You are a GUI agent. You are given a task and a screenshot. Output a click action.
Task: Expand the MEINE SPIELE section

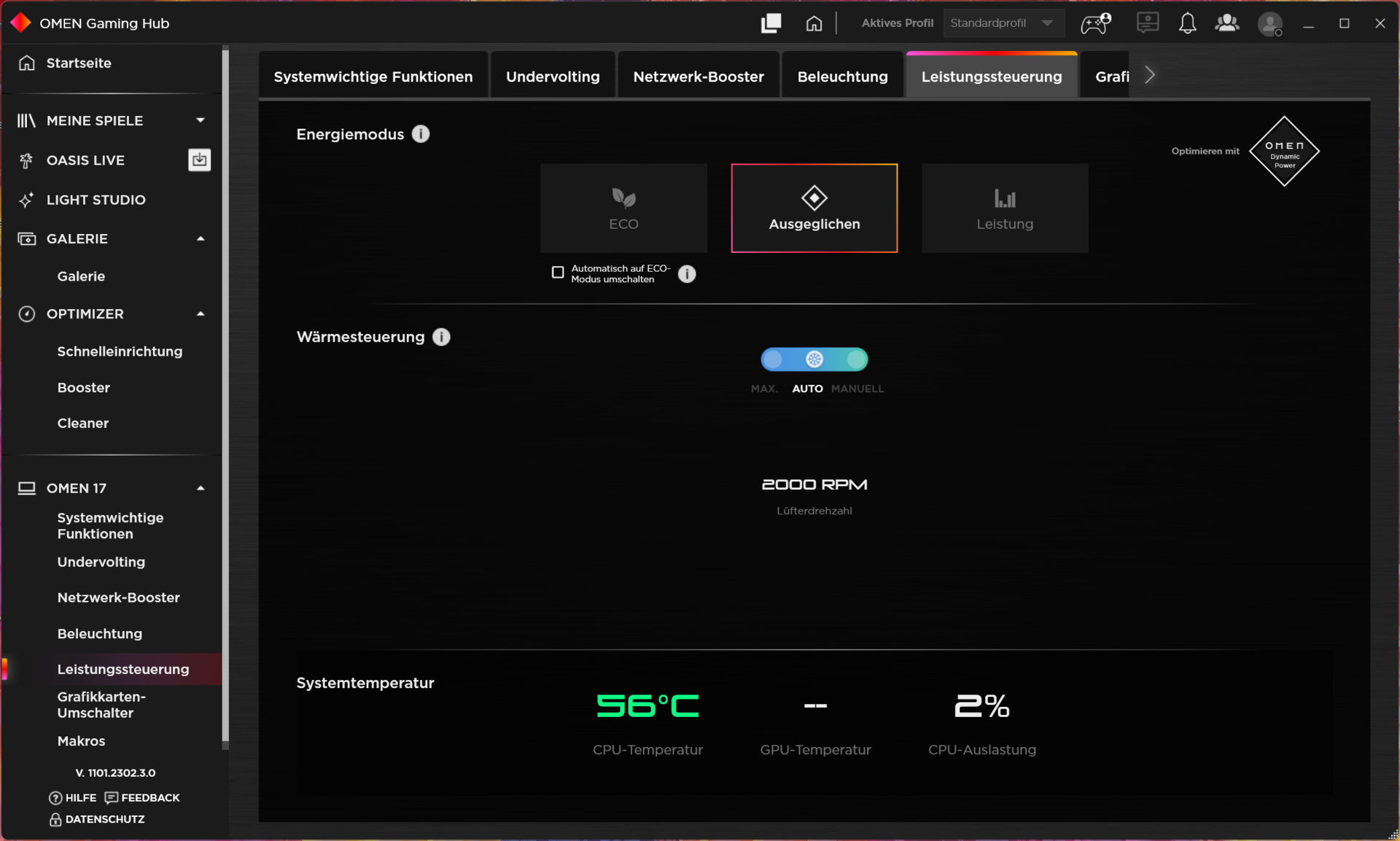click(x=200, y=120)
